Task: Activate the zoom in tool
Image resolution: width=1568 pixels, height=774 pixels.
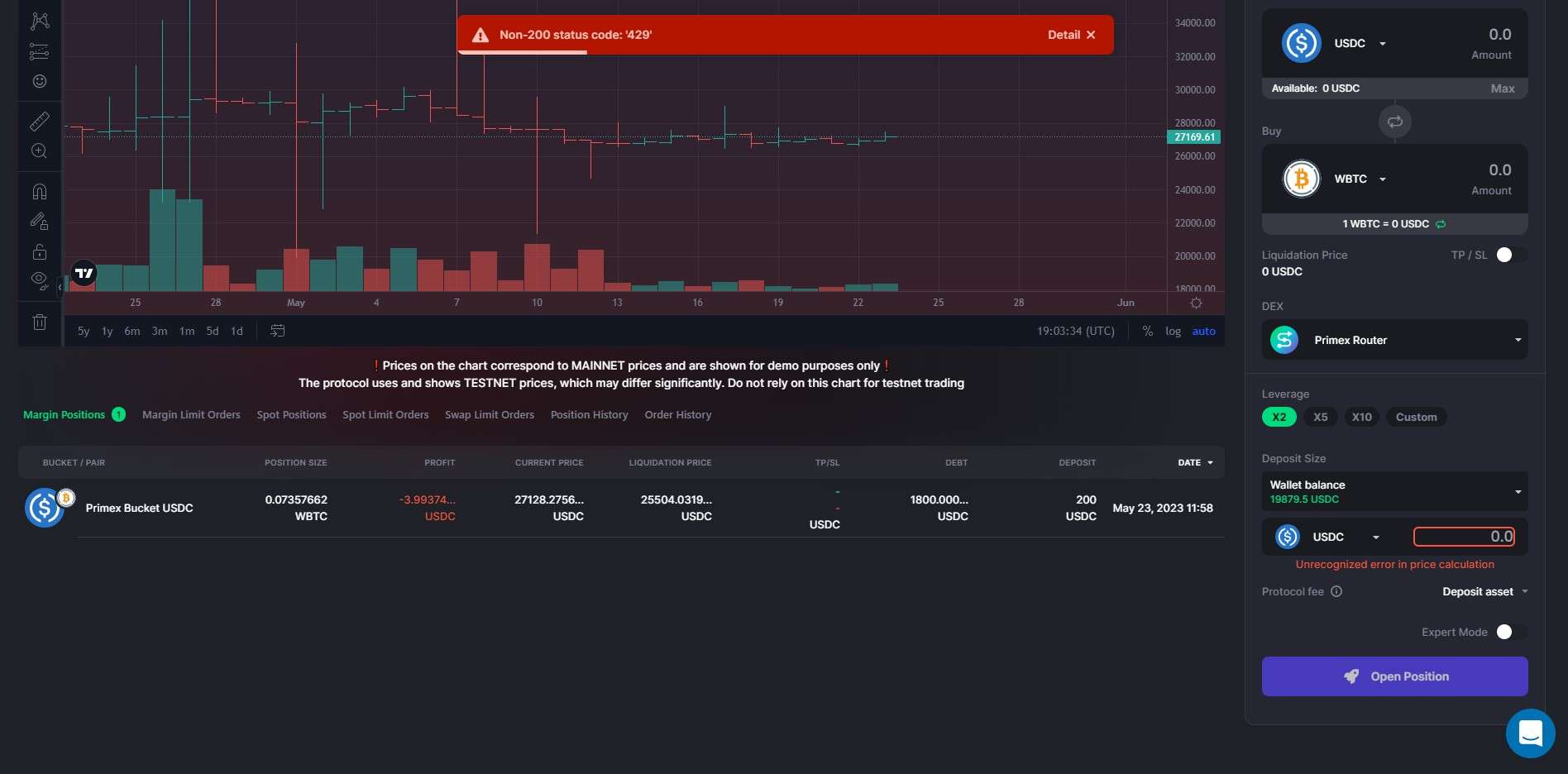Action: pyautogui.click(x=39, y=151)
